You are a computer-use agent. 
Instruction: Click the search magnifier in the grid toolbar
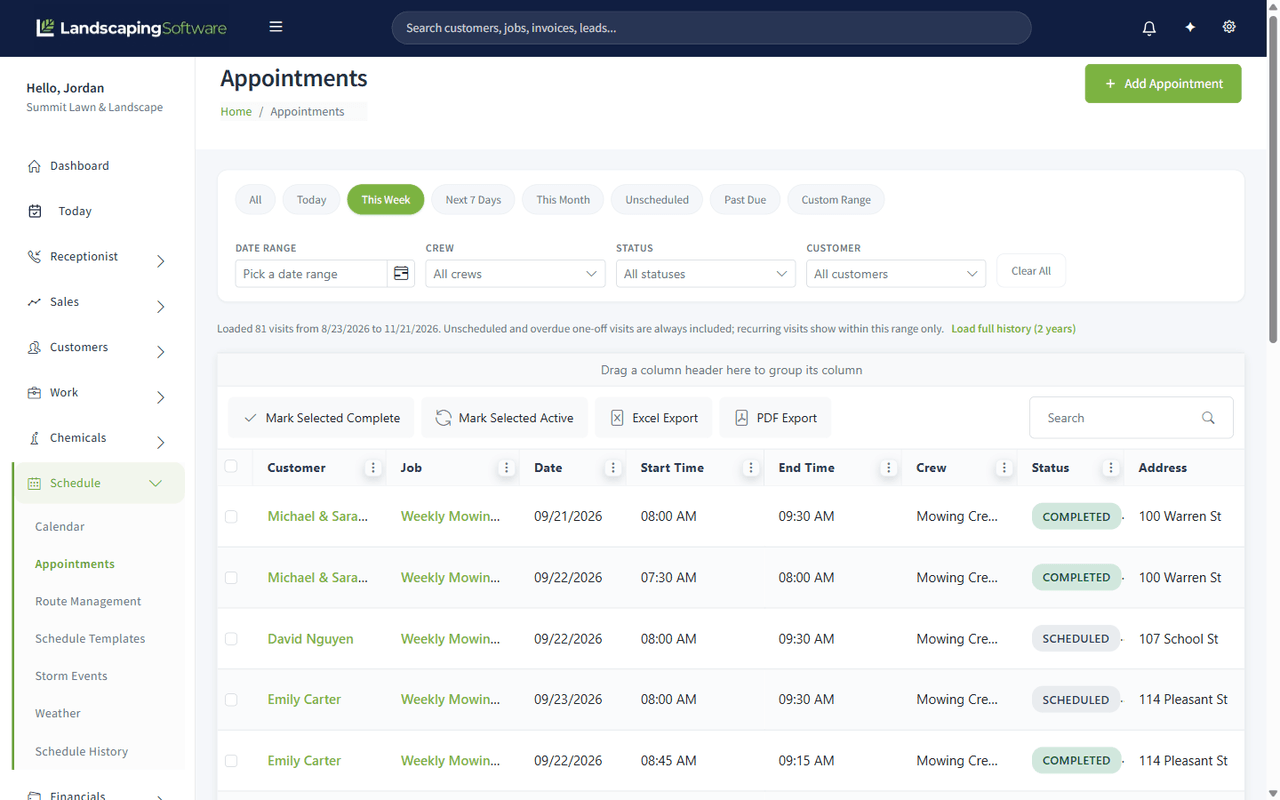pos(1208,418)
